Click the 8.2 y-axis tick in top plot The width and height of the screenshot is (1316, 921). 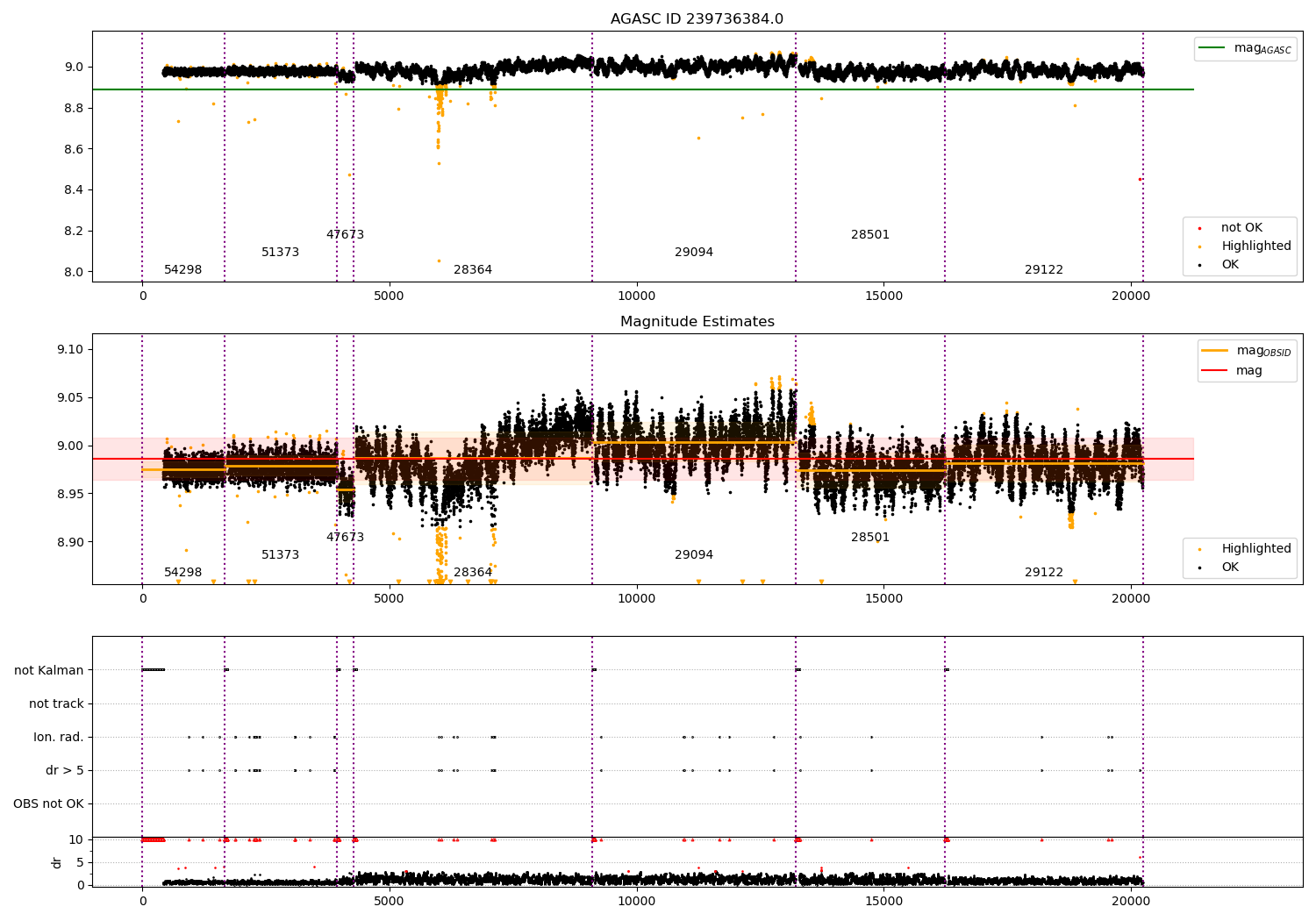[x=73, y=231]
